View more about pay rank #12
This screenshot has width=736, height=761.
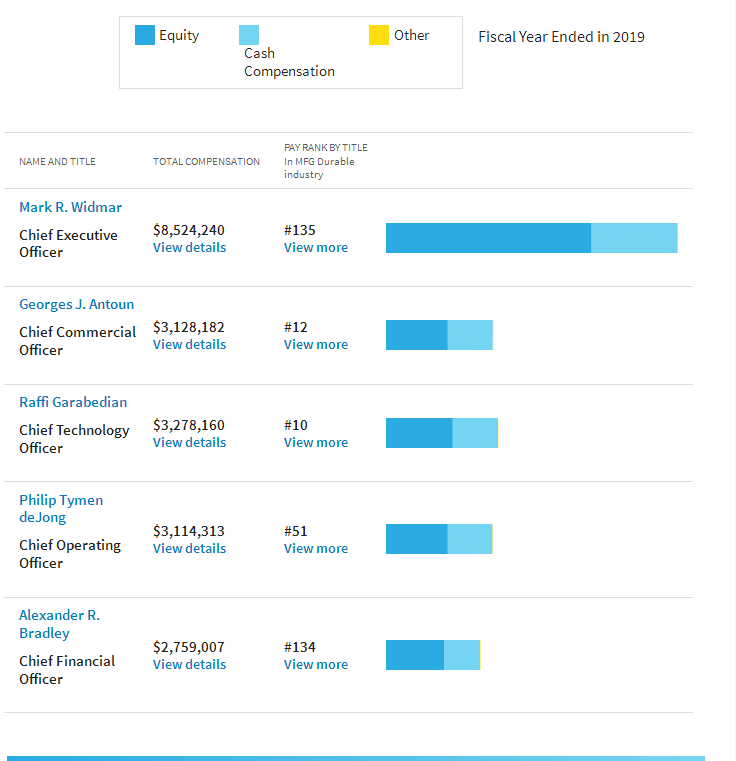pyautogui.click(x=316, y=345)
